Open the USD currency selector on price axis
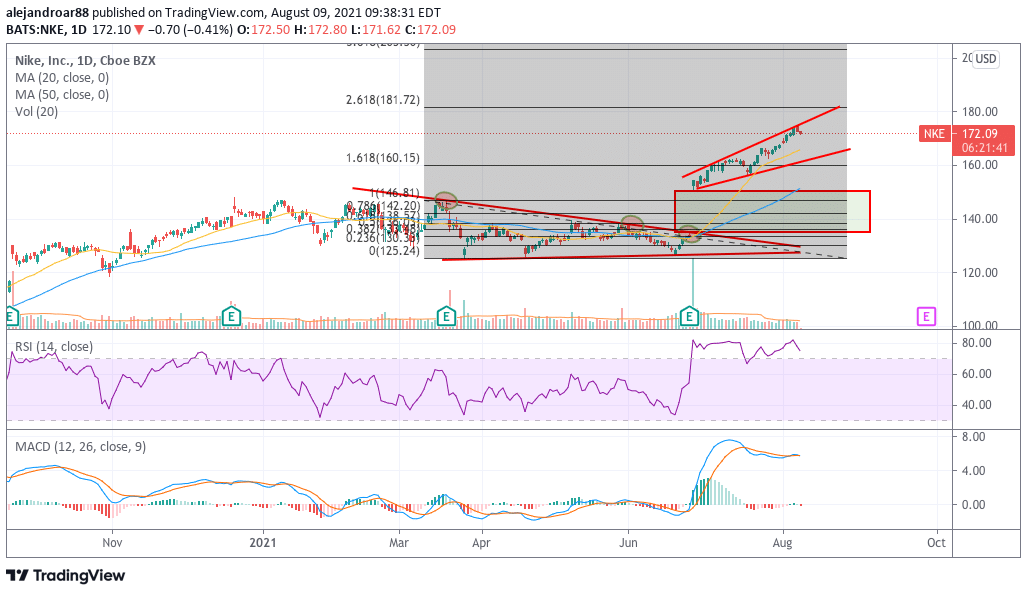Image resolution: width=1027 pixels, height=594 pixels. tap(986, 59)
